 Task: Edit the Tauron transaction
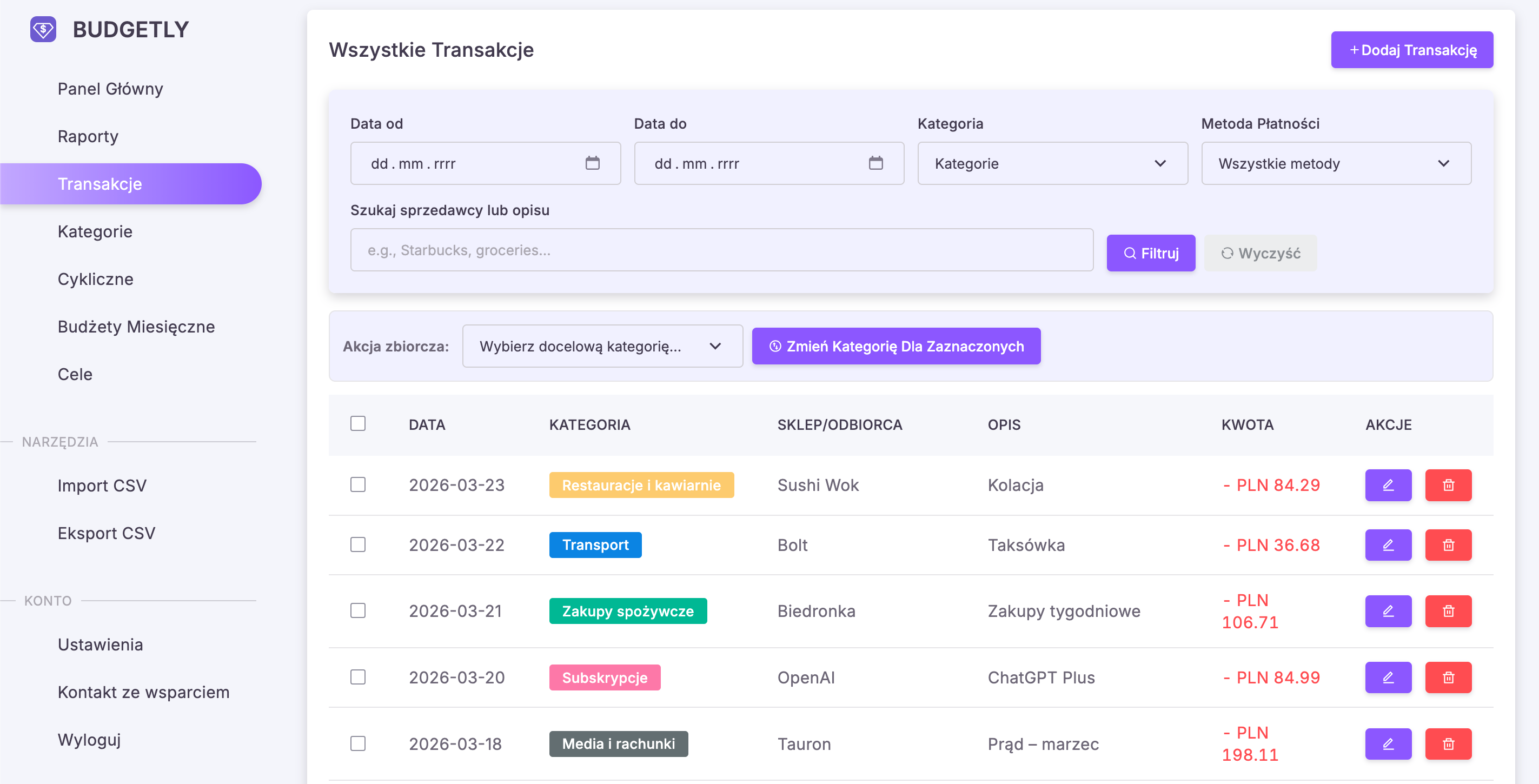point(1388,743)
